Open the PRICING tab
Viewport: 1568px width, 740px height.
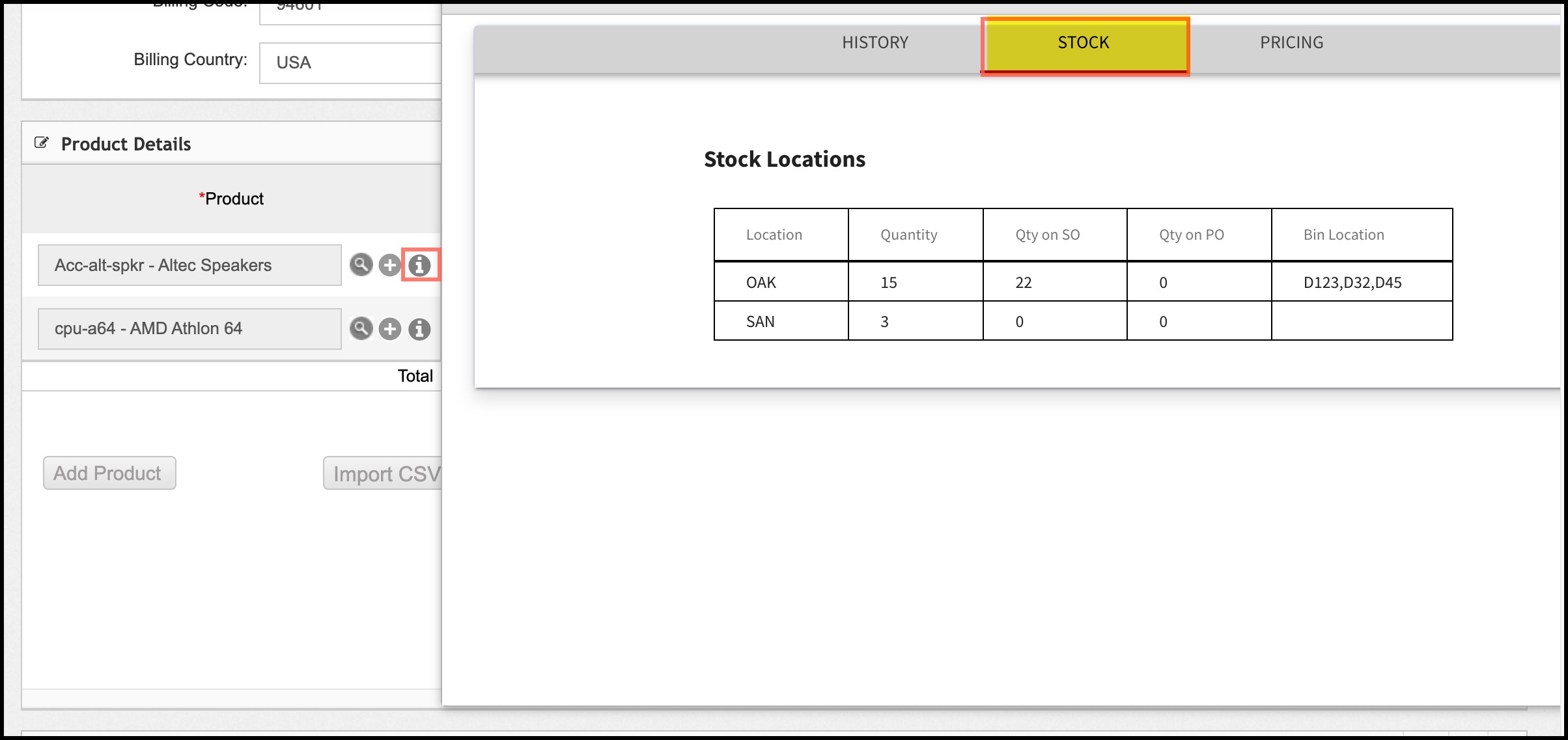1291,43
